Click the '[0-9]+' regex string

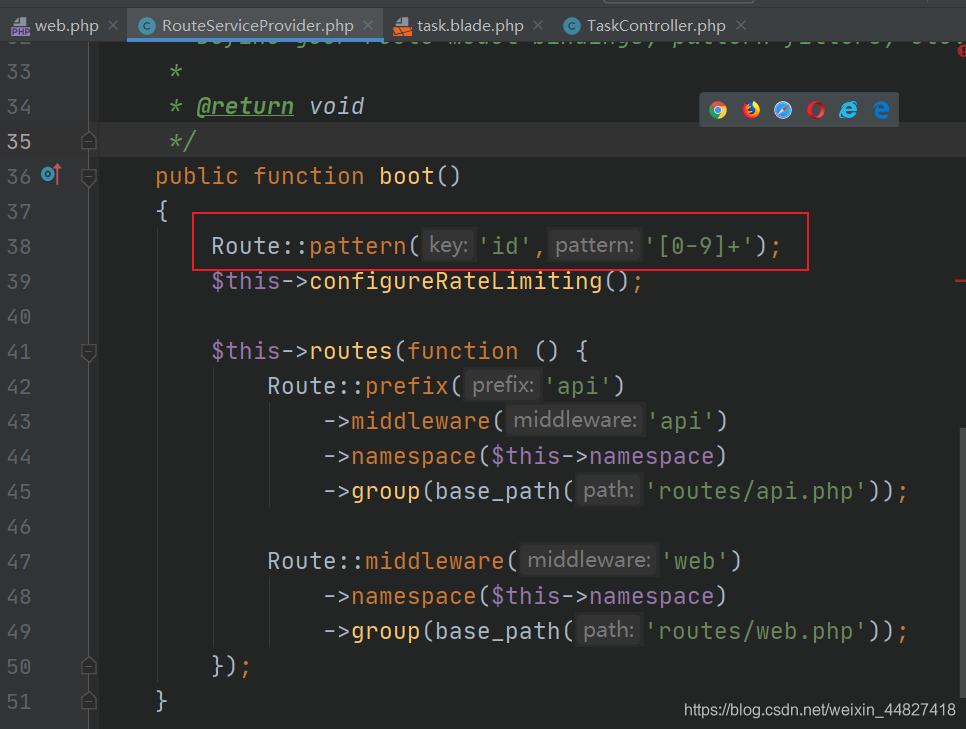[x=699, y=246]
